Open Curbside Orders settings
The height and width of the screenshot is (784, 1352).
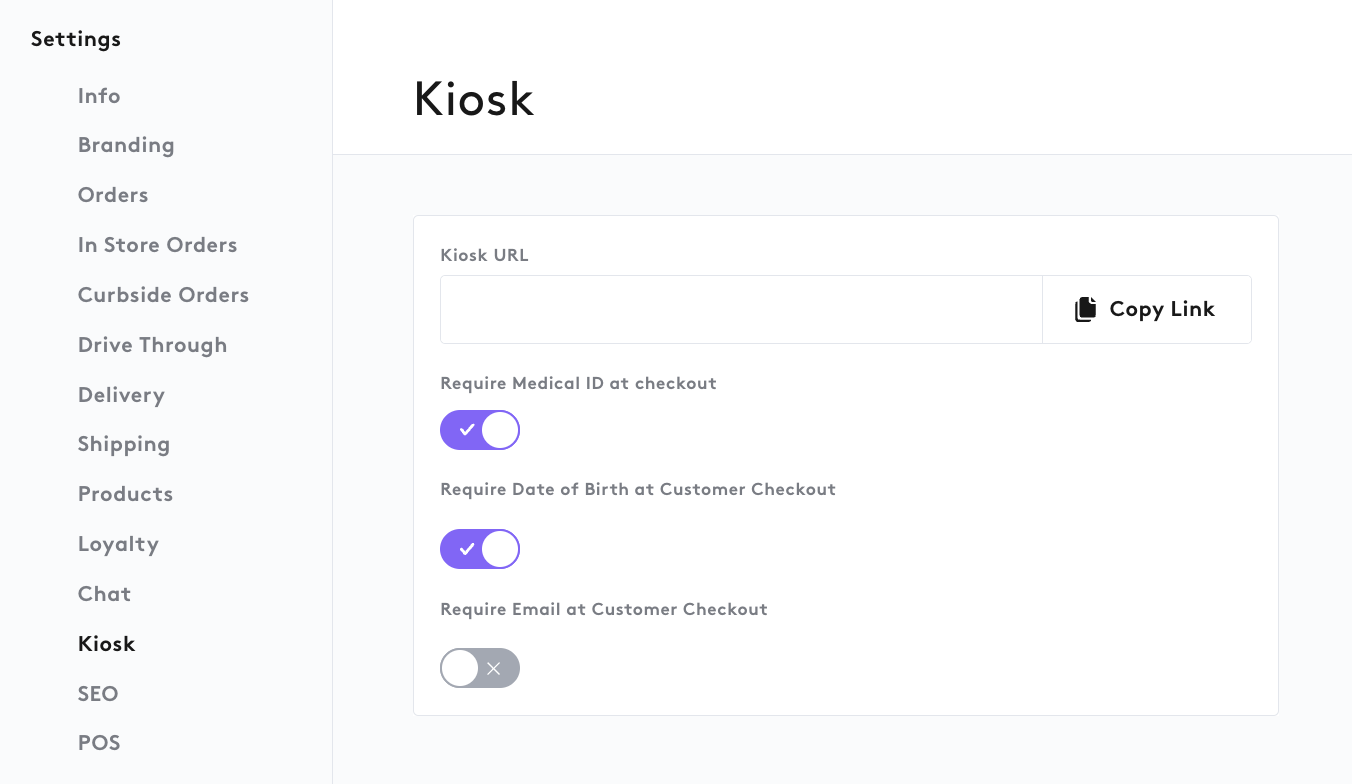click(163, 295)
